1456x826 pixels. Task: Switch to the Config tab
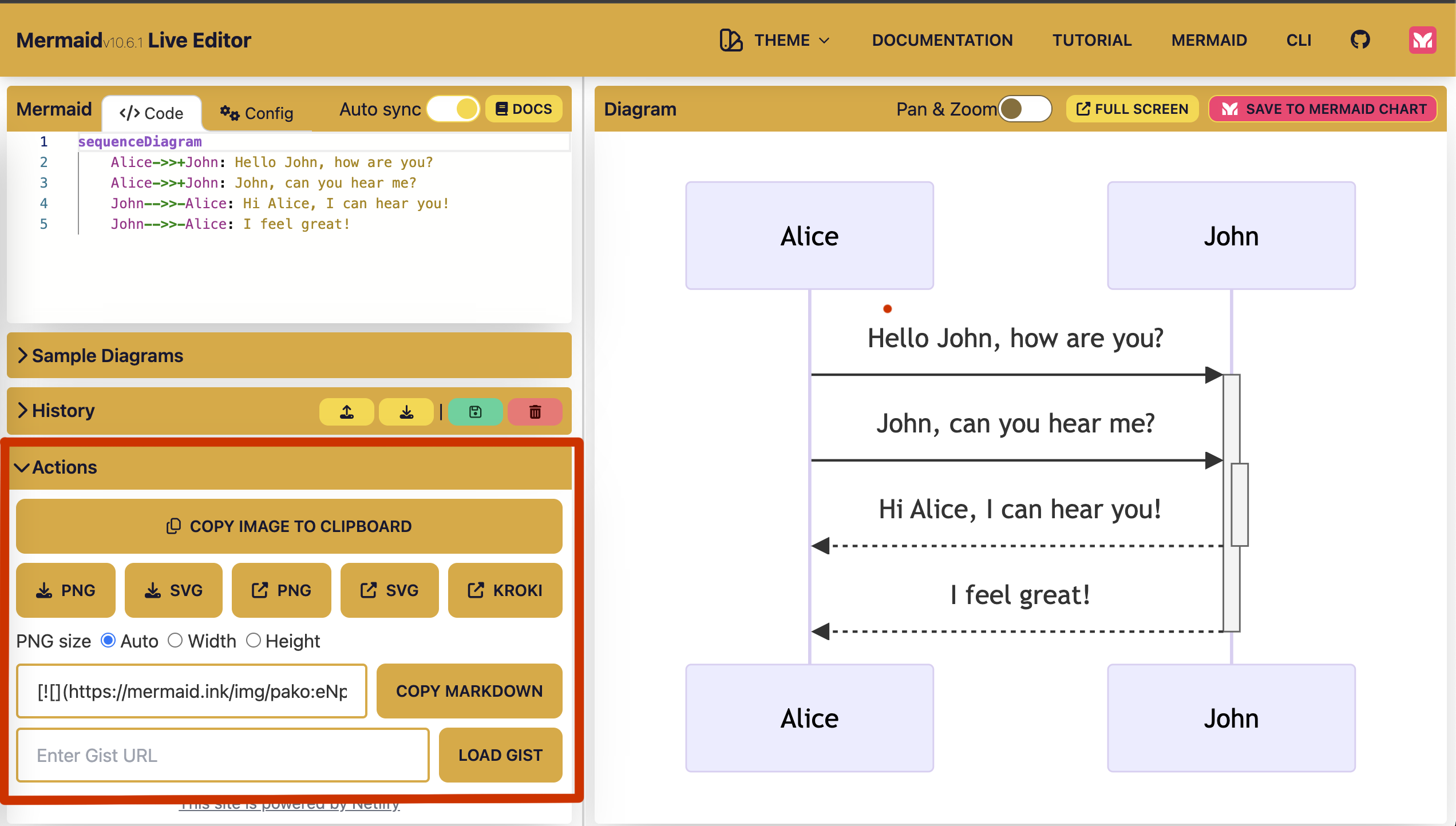256,113
